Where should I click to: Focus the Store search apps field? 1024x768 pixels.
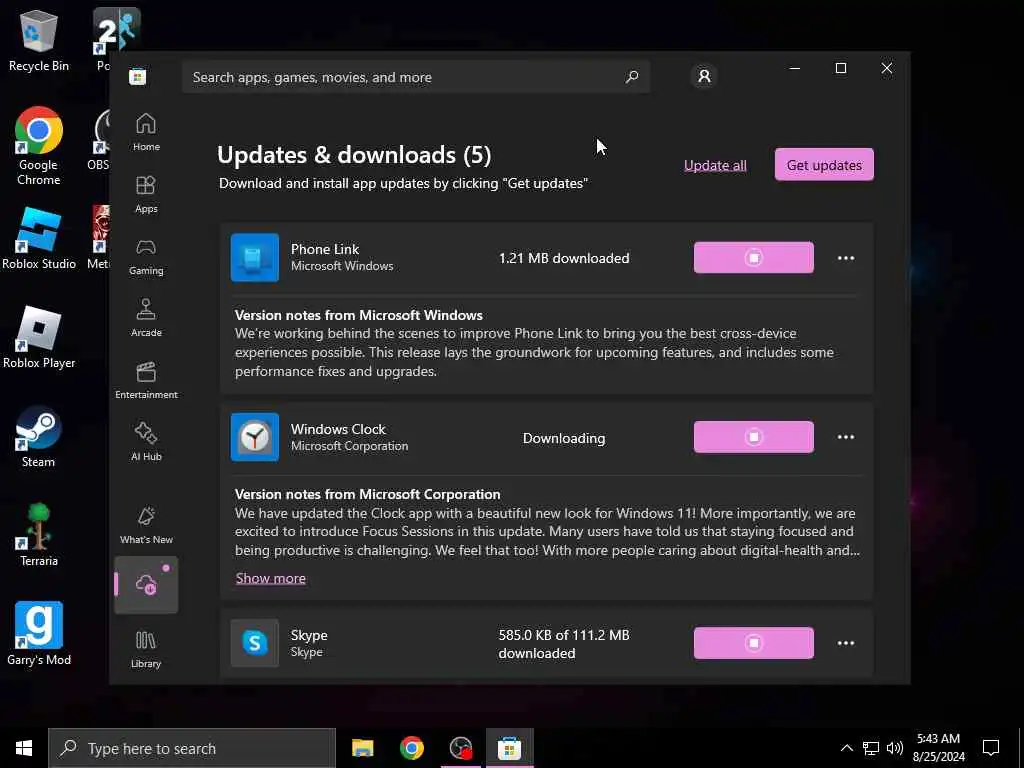415,77
